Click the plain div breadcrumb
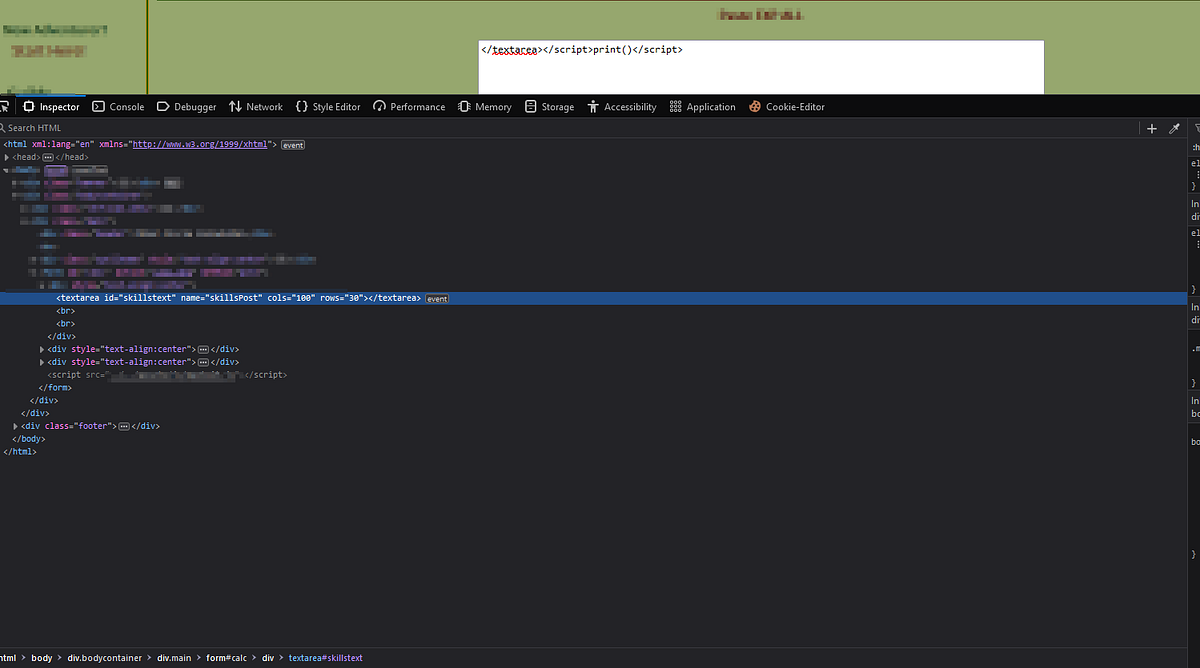Viewport: 1200px width, 668px height. click(268, 658)
